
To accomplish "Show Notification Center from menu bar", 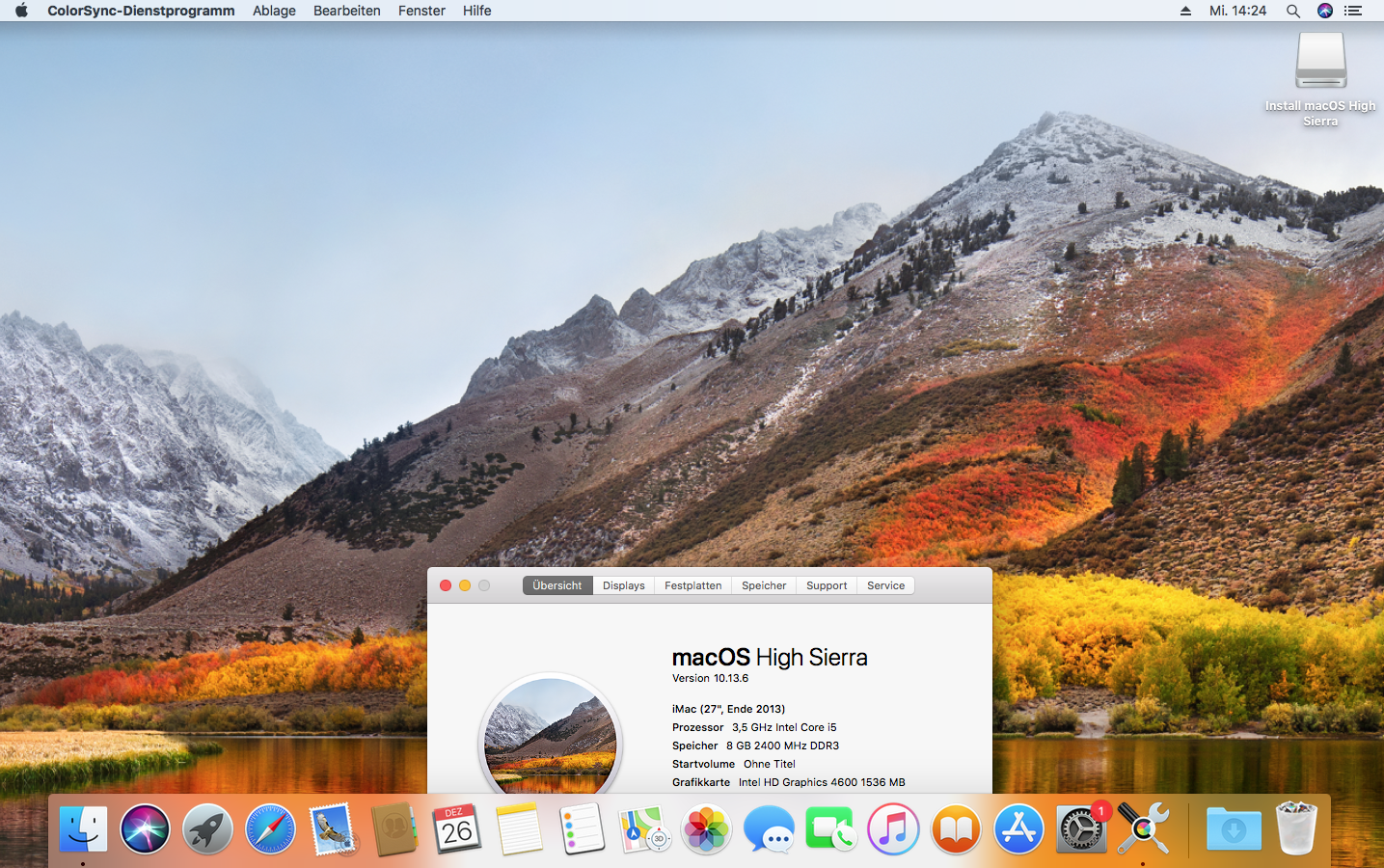I will pos(1353,11).
